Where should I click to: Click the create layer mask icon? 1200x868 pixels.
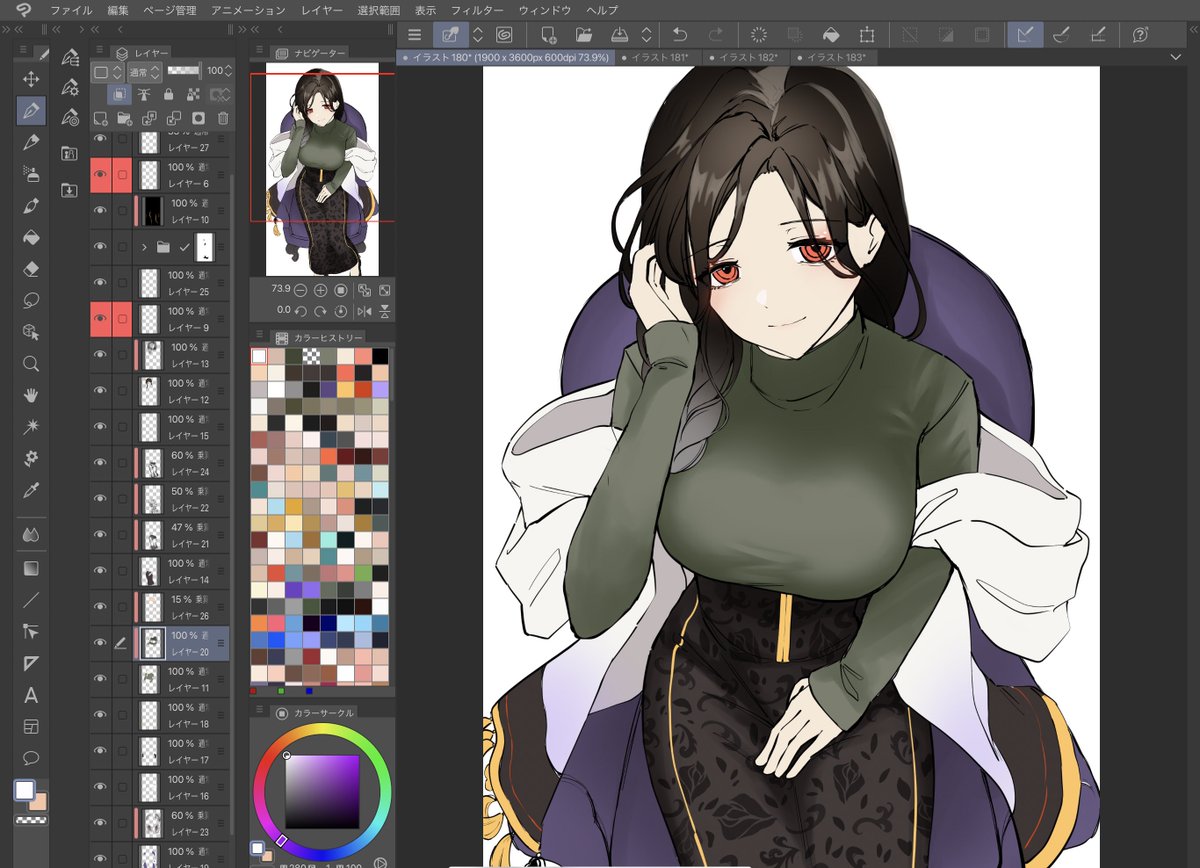pyautogui.click(x=197, y=118)
